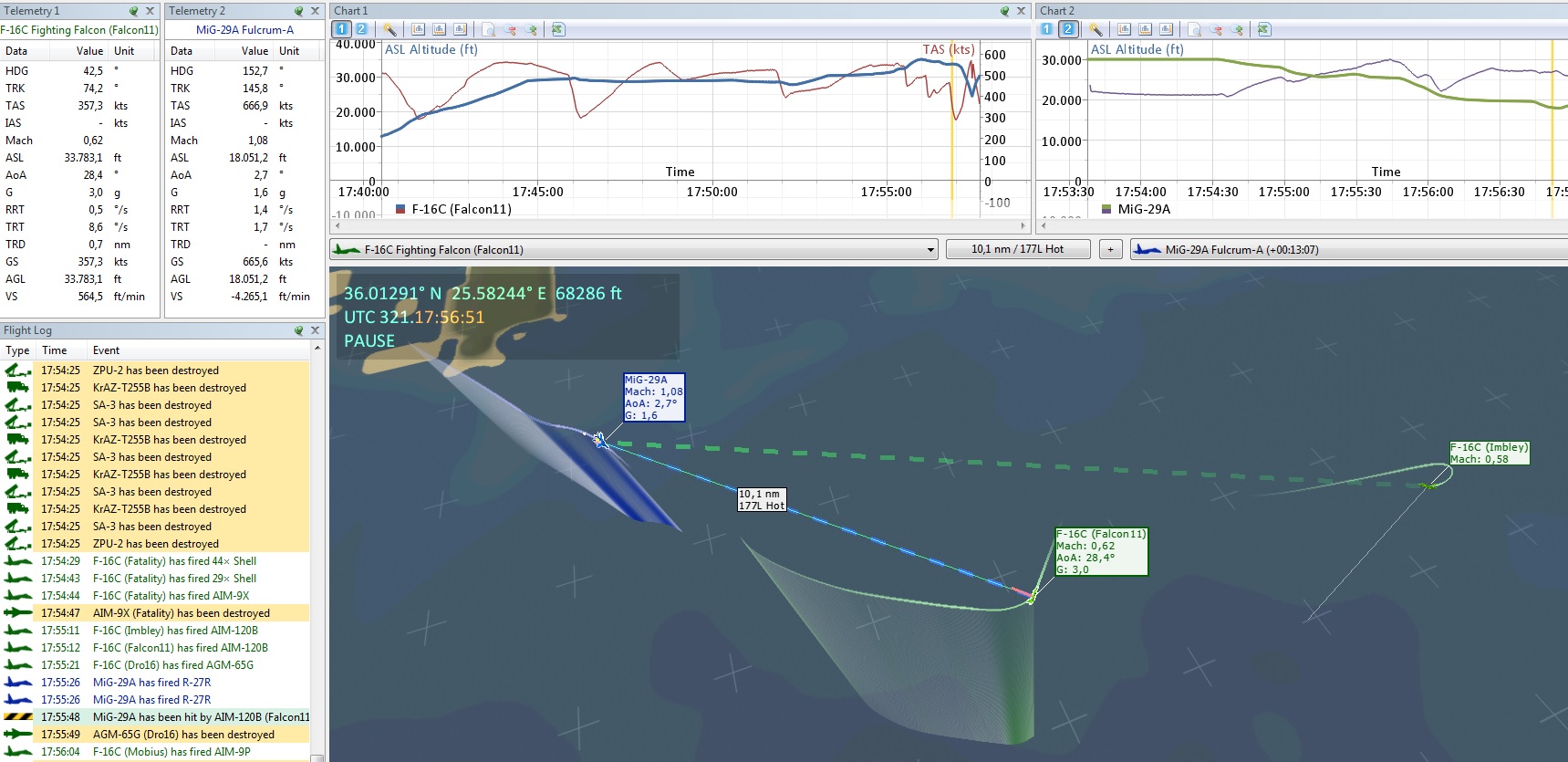1568x762 pixels.
Task: Click the middle chart-layout icon in Chart 1 toolbar
Action: tap(439, 29)
